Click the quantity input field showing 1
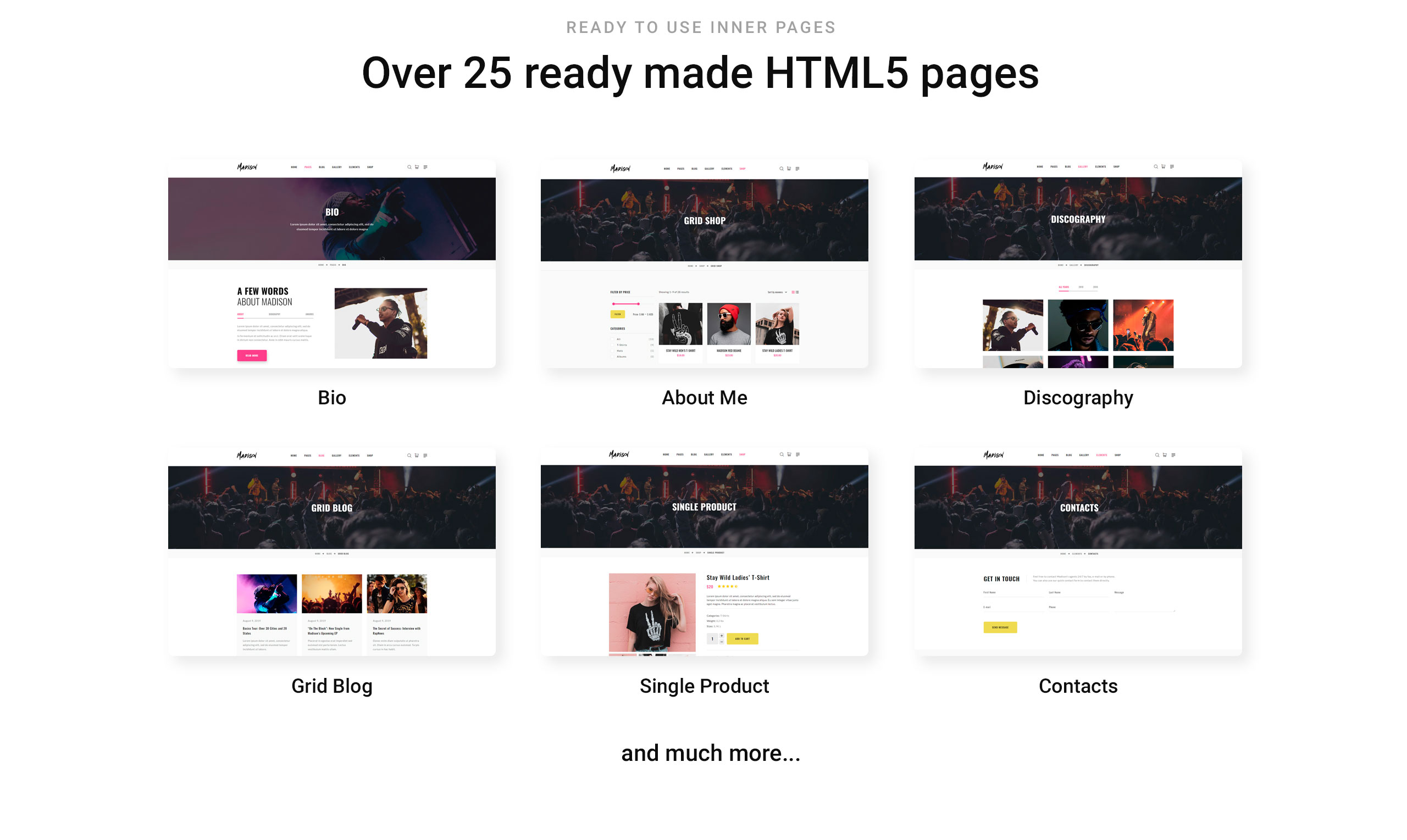The height and width of the screenshot is (840, 1407). point(713,639)
